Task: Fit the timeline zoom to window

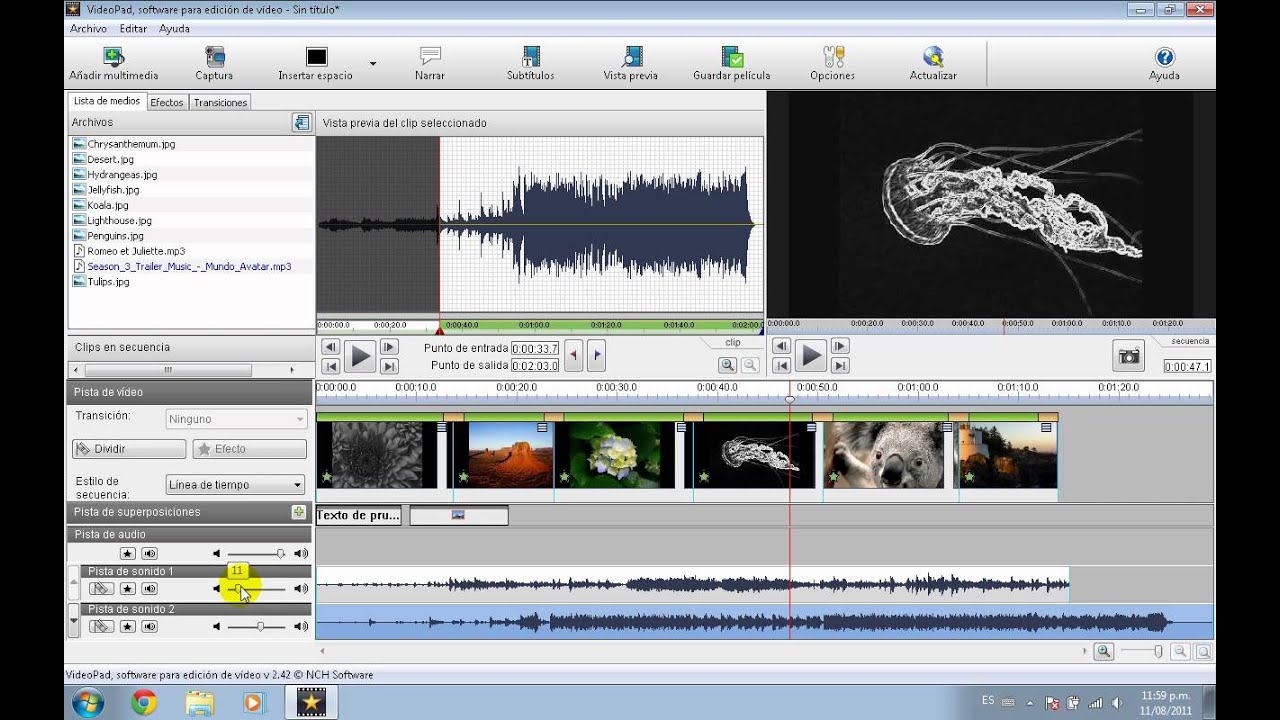Action: (x=1203, y=651)
